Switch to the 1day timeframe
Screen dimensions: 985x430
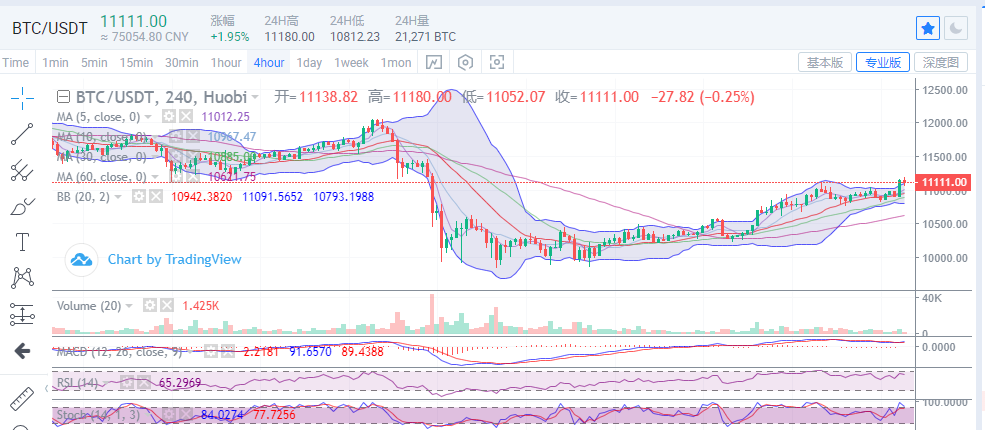309,62
